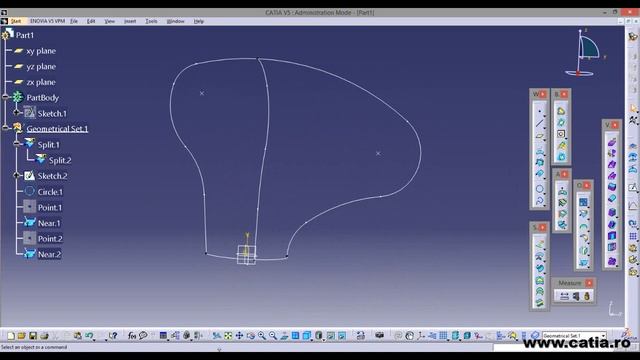
Task: Close the W toolbar
Action: tap(543, 94)
